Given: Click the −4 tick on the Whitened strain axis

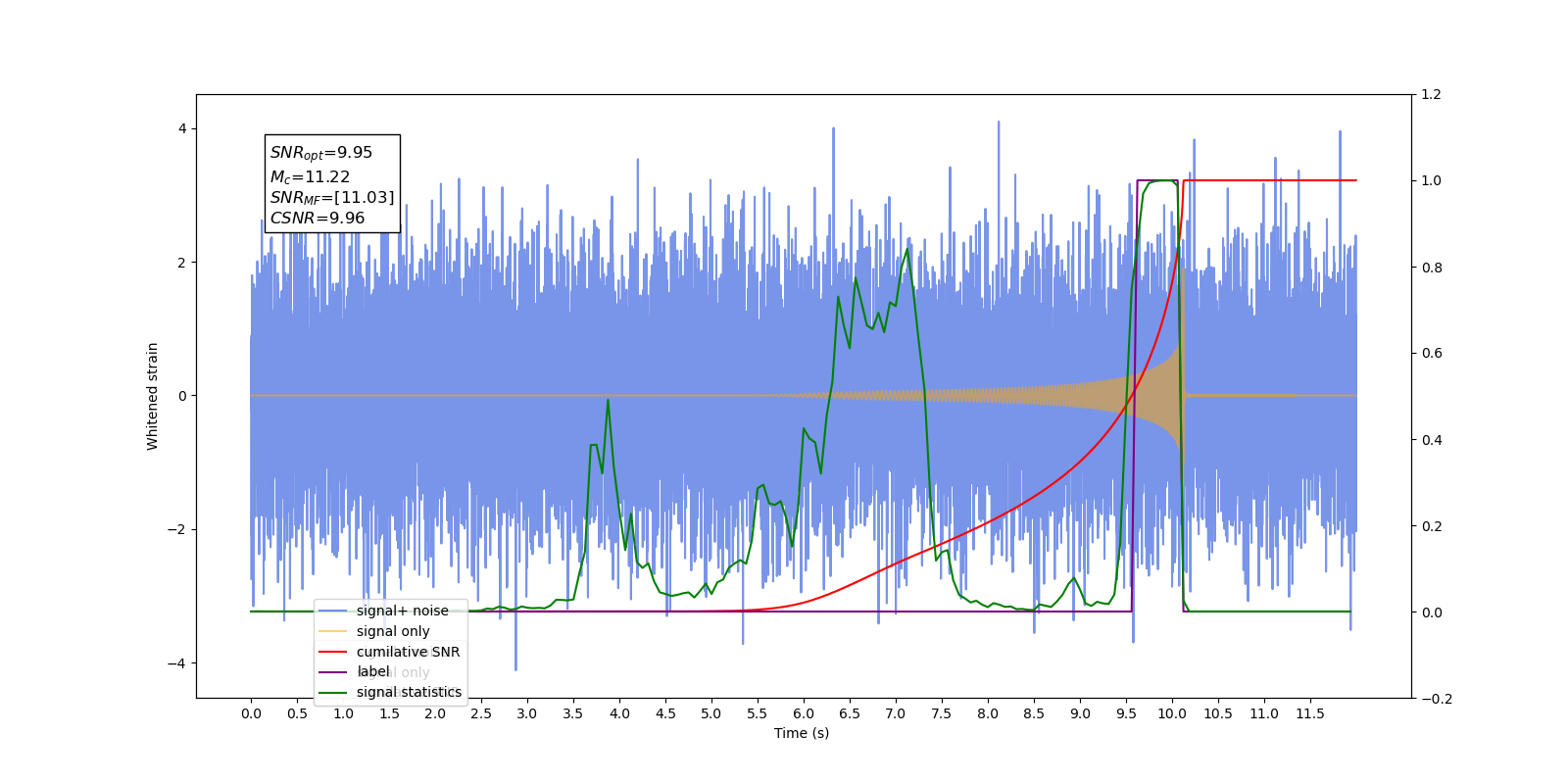Looking at the screenshot, I should [176, 663].
